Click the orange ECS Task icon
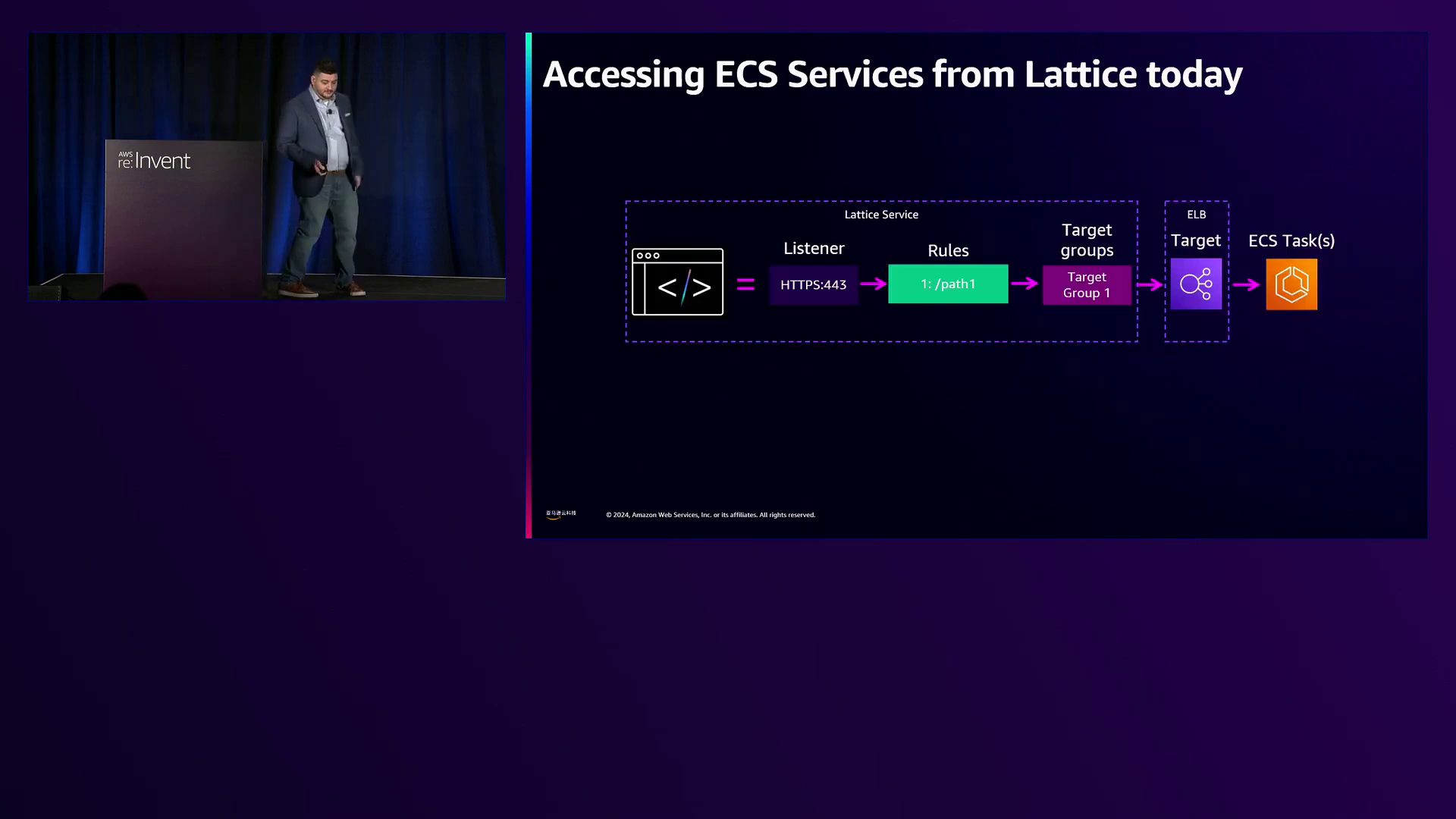1456x819 pixels. click(1291, 284)
